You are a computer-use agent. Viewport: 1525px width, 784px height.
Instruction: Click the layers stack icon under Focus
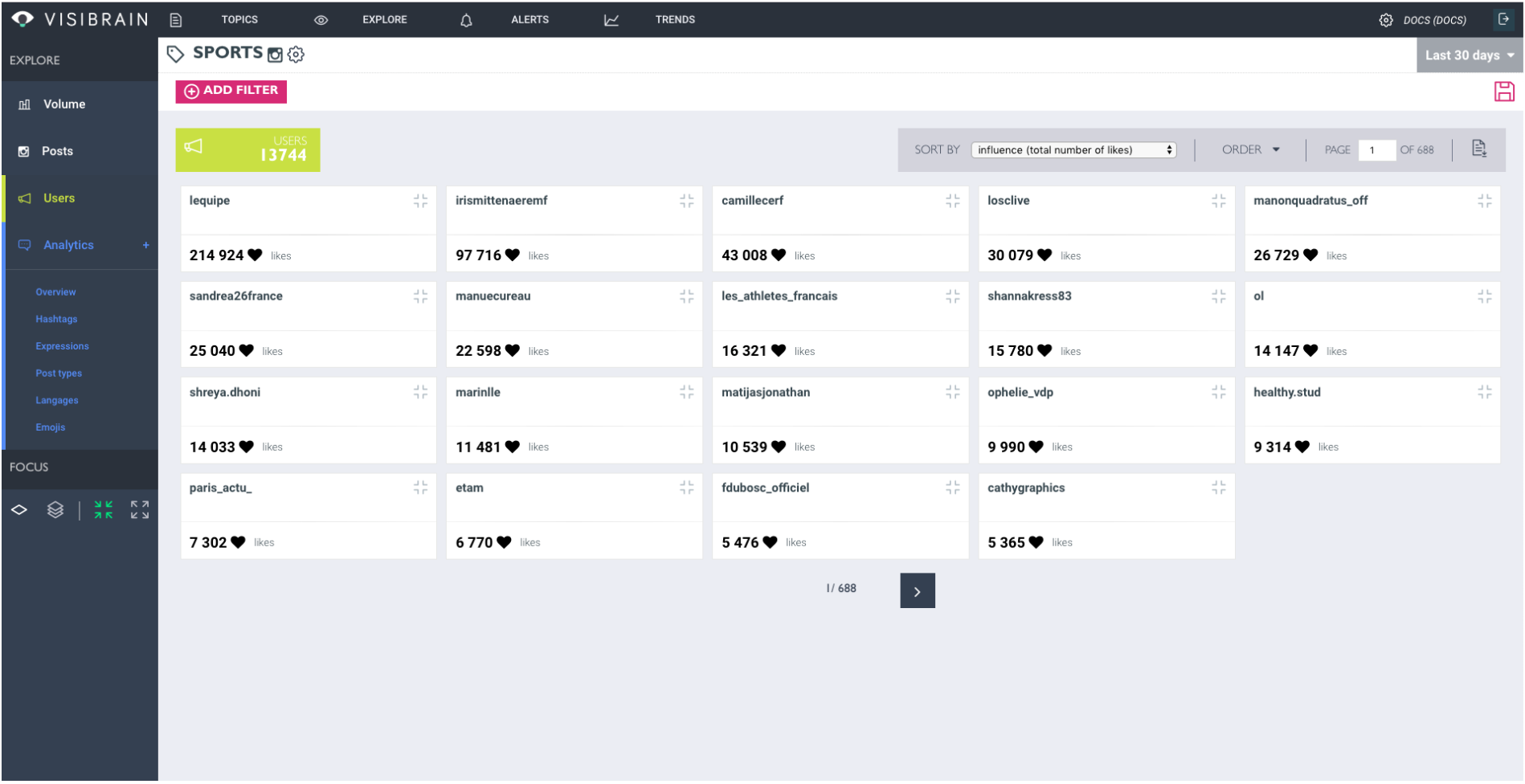55,510
